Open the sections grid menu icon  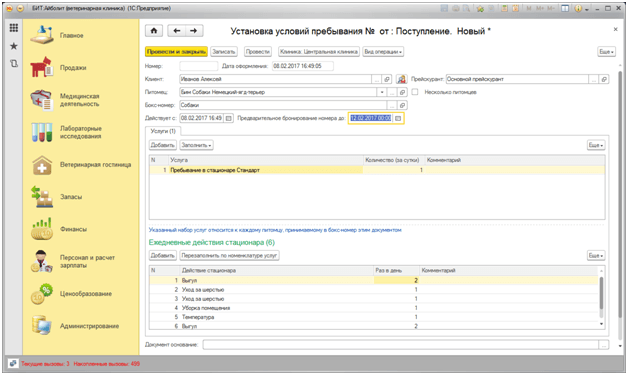14,28
